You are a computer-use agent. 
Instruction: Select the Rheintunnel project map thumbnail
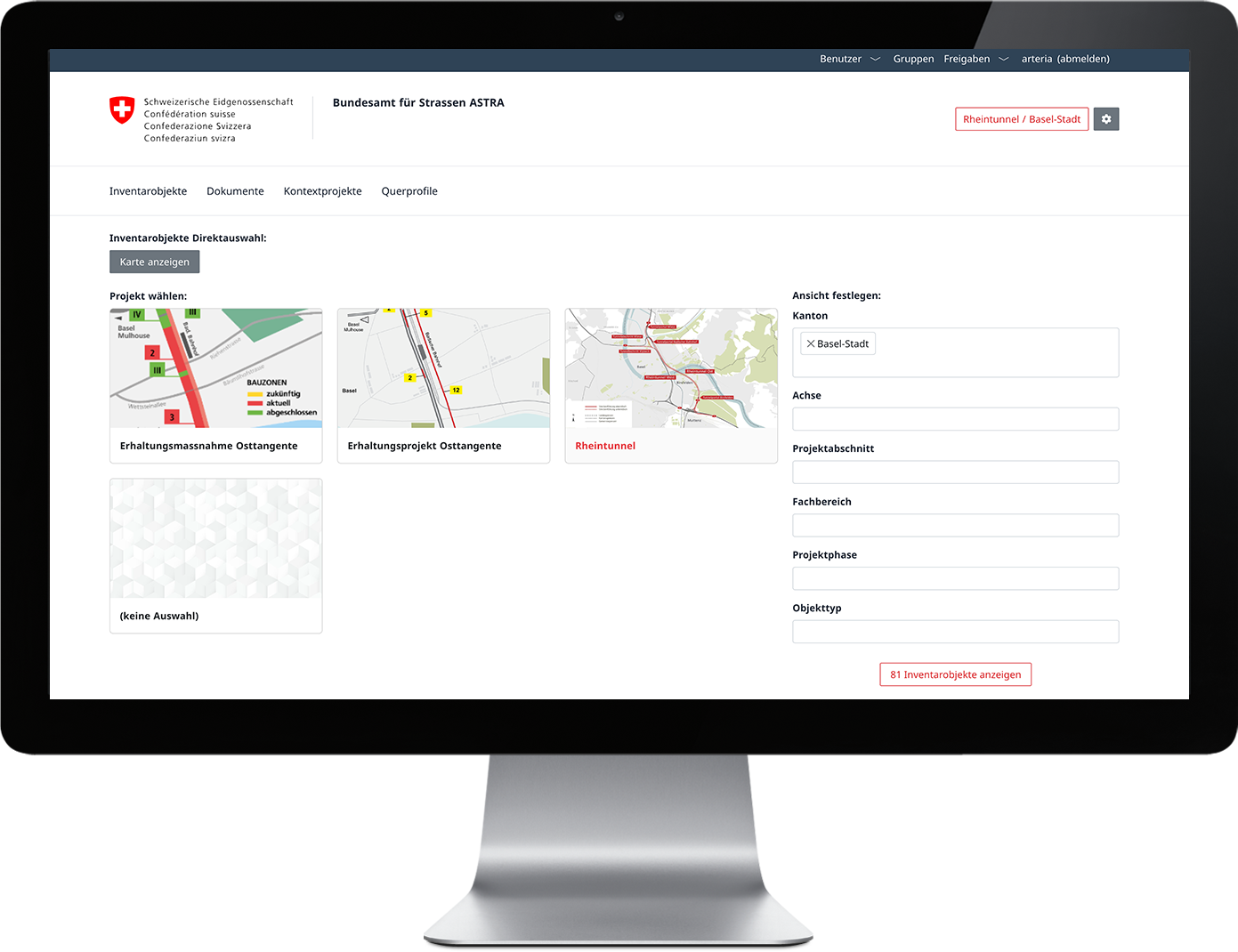pyautogui.click(x=671, y=368)
